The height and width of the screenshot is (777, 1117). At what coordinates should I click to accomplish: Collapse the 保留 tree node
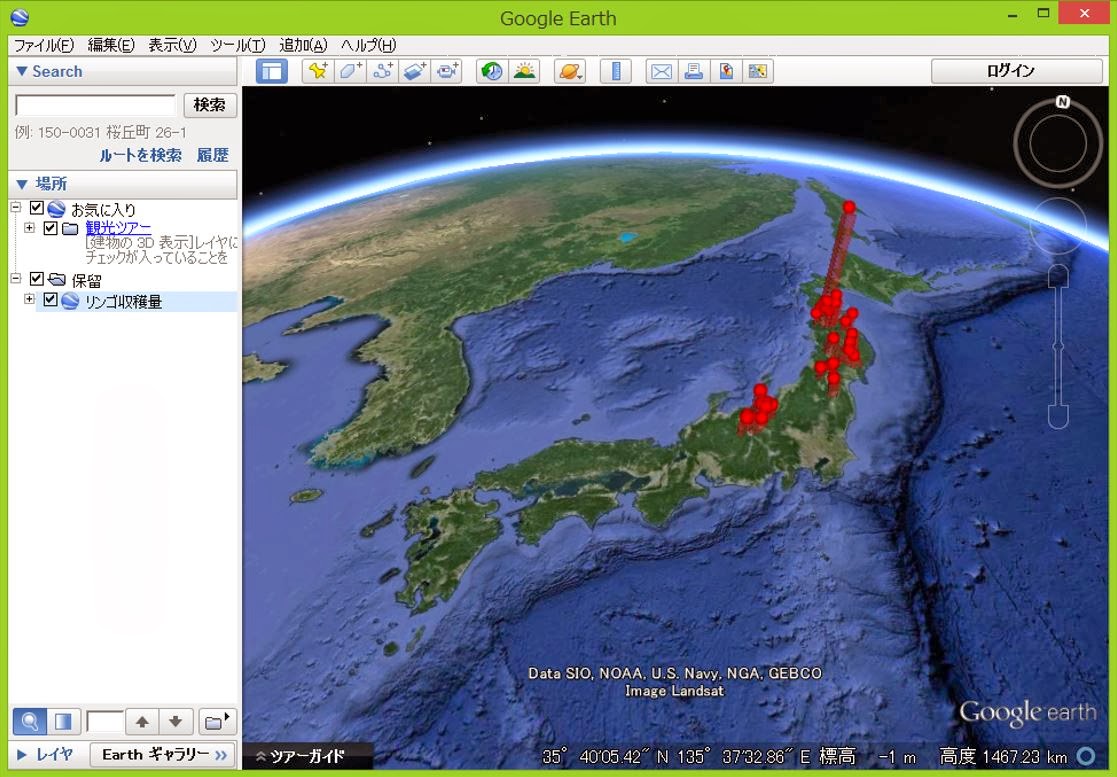click(x=16, y=278)
